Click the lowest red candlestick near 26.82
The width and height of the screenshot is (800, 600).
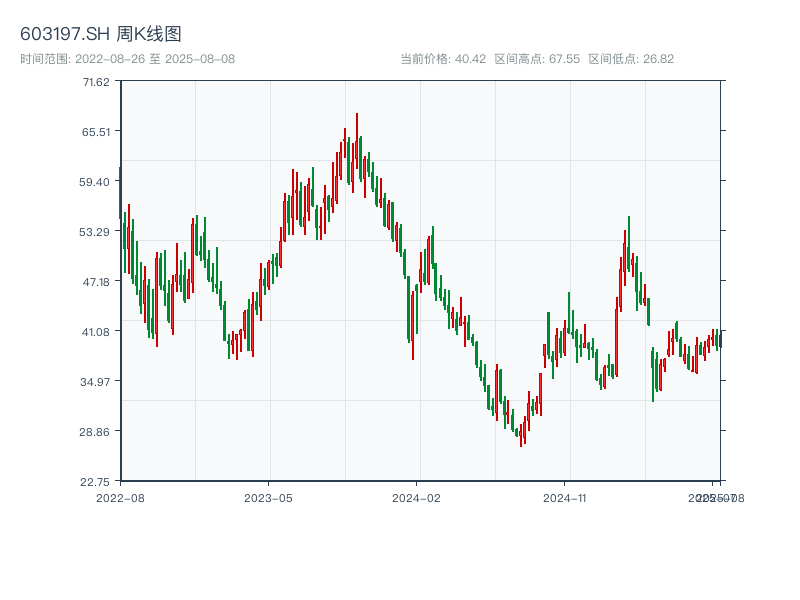[521, 435]
